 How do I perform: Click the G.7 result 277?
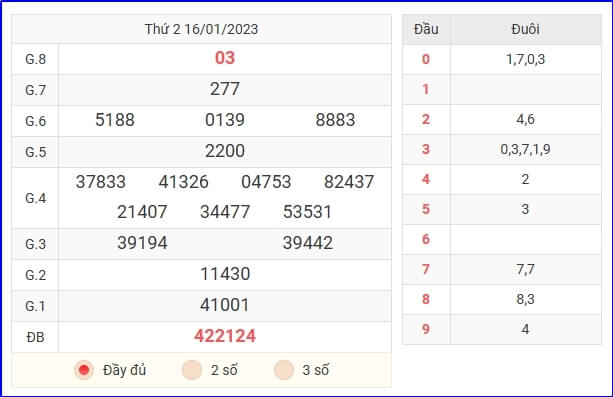(225, 89)
